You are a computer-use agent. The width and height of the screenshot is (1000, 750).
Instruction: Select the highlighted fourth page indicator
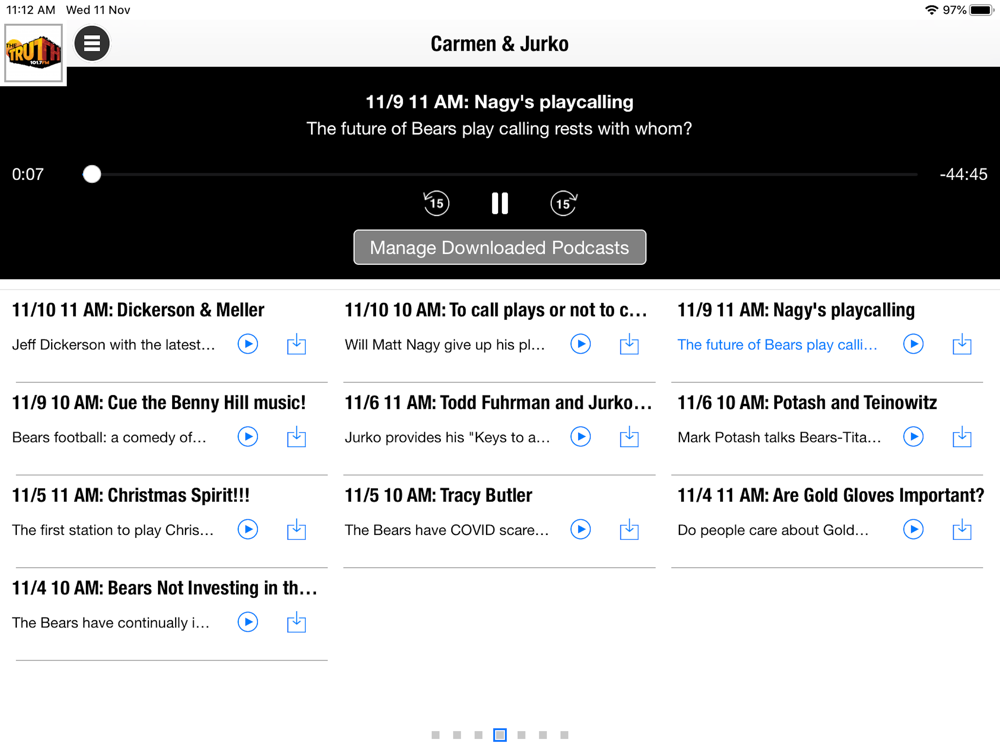[x=500, y=735]
